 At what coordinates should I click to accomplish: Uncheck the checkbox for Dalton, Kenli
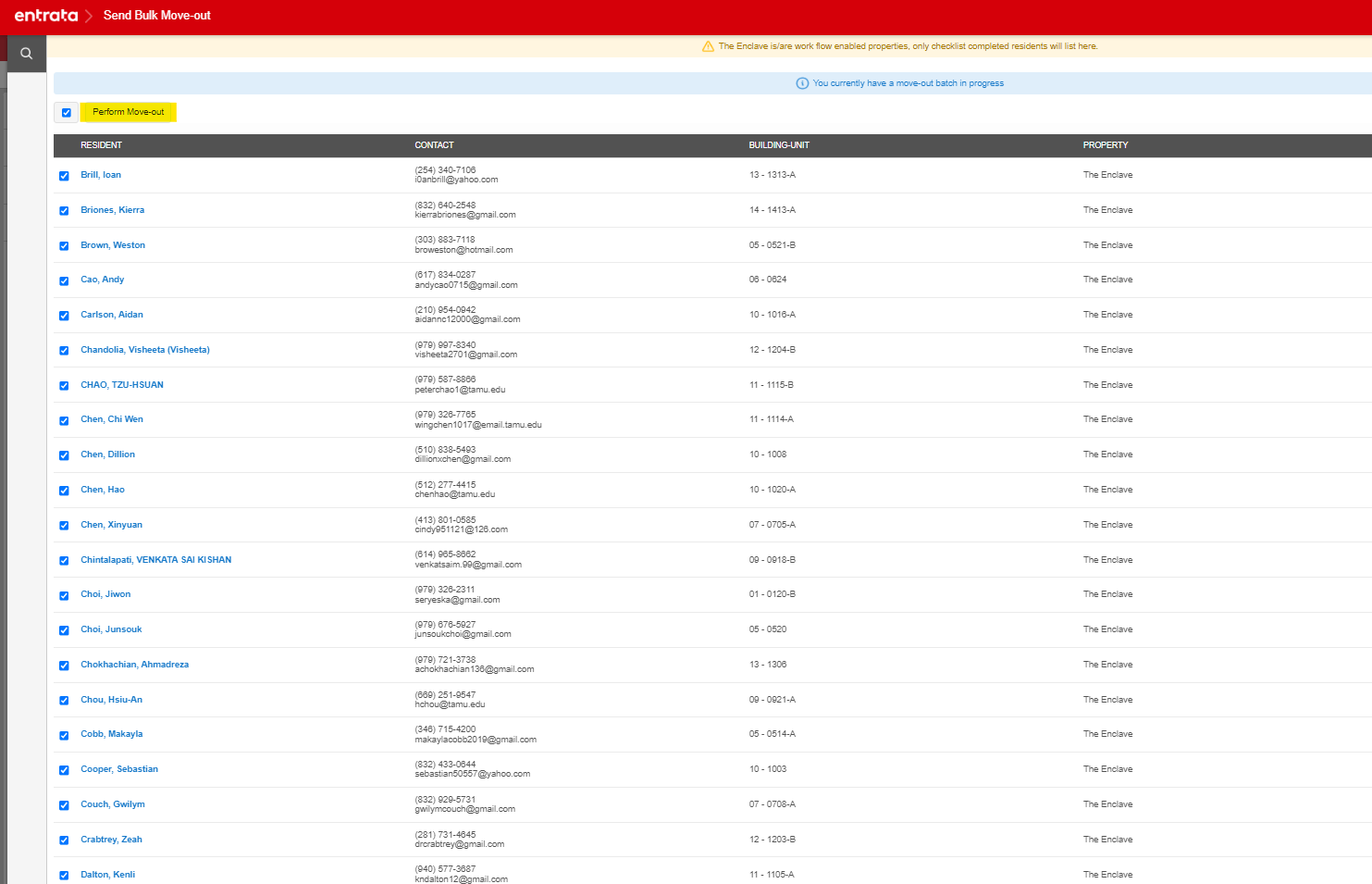(64, 876)
